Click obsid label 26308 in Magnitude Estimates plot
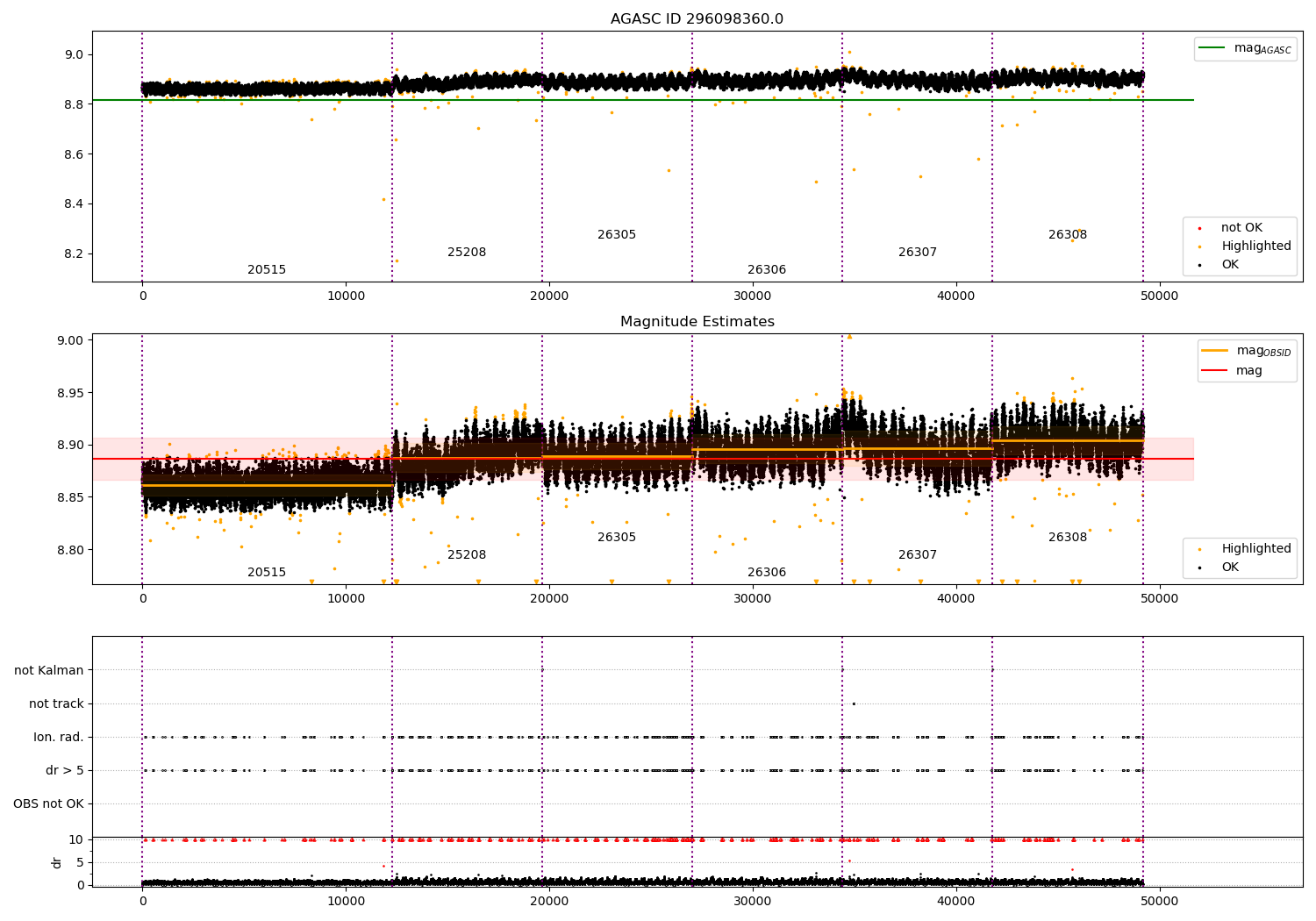Viewport: 1316px width, 921px height. click(x=1068, y=538)
